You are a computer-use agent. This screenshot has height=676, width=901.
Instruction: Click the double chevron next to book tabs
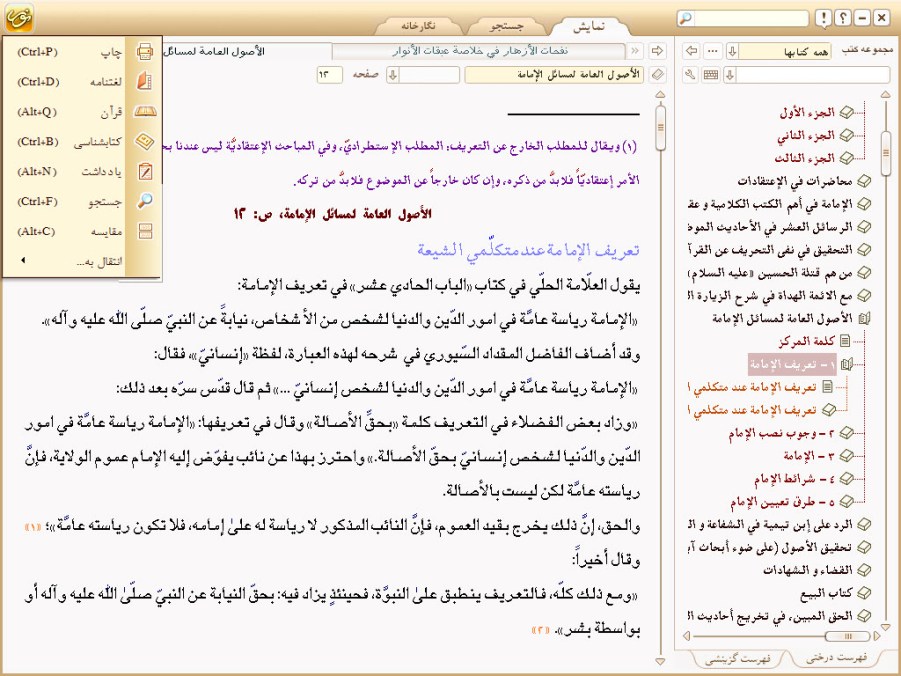(635, 51)
